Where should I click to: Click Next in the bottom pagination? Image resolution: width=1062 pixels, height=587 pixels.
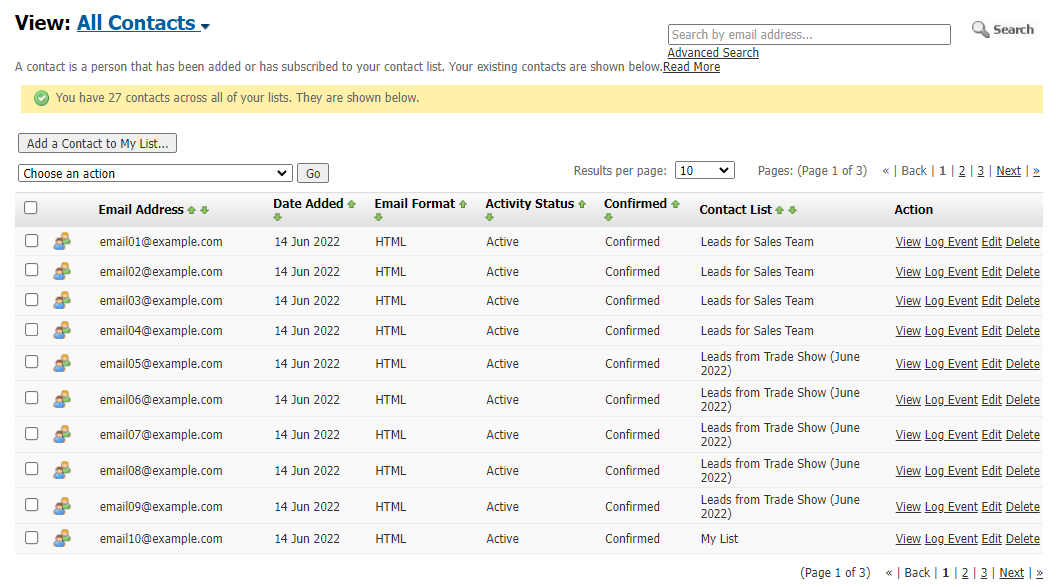tap(1012, 573)
